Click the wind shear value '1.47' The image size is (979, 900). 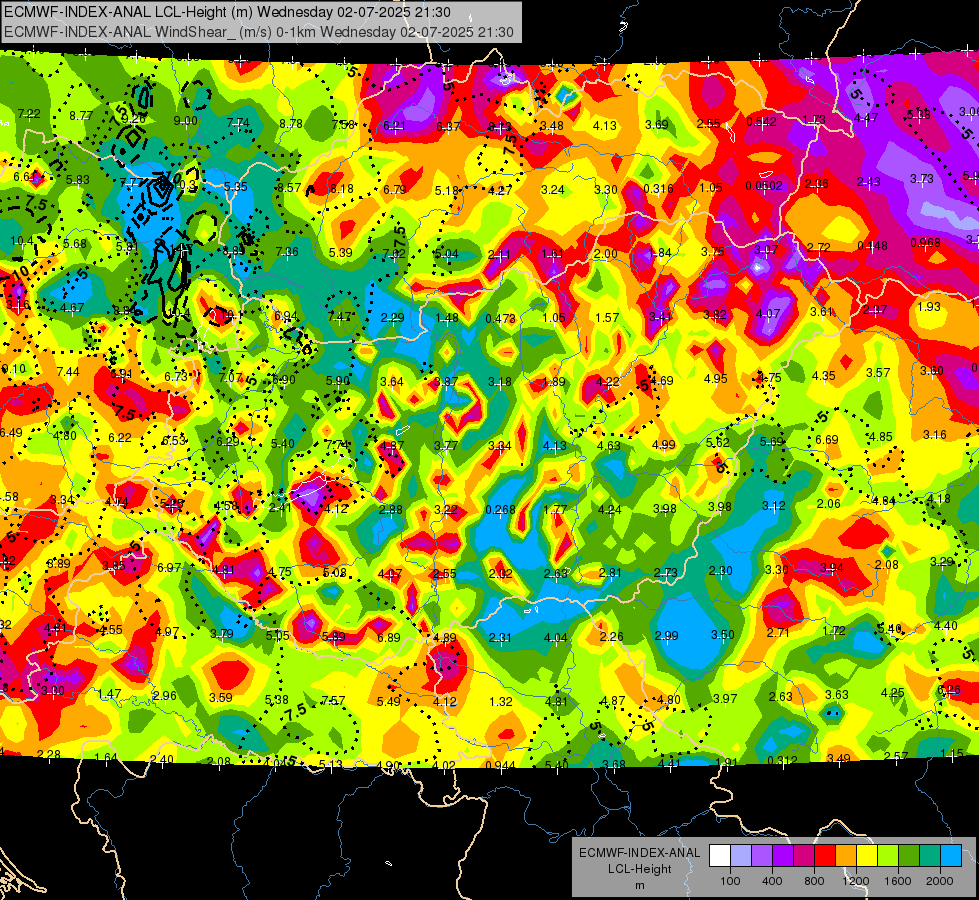point(109,694)
